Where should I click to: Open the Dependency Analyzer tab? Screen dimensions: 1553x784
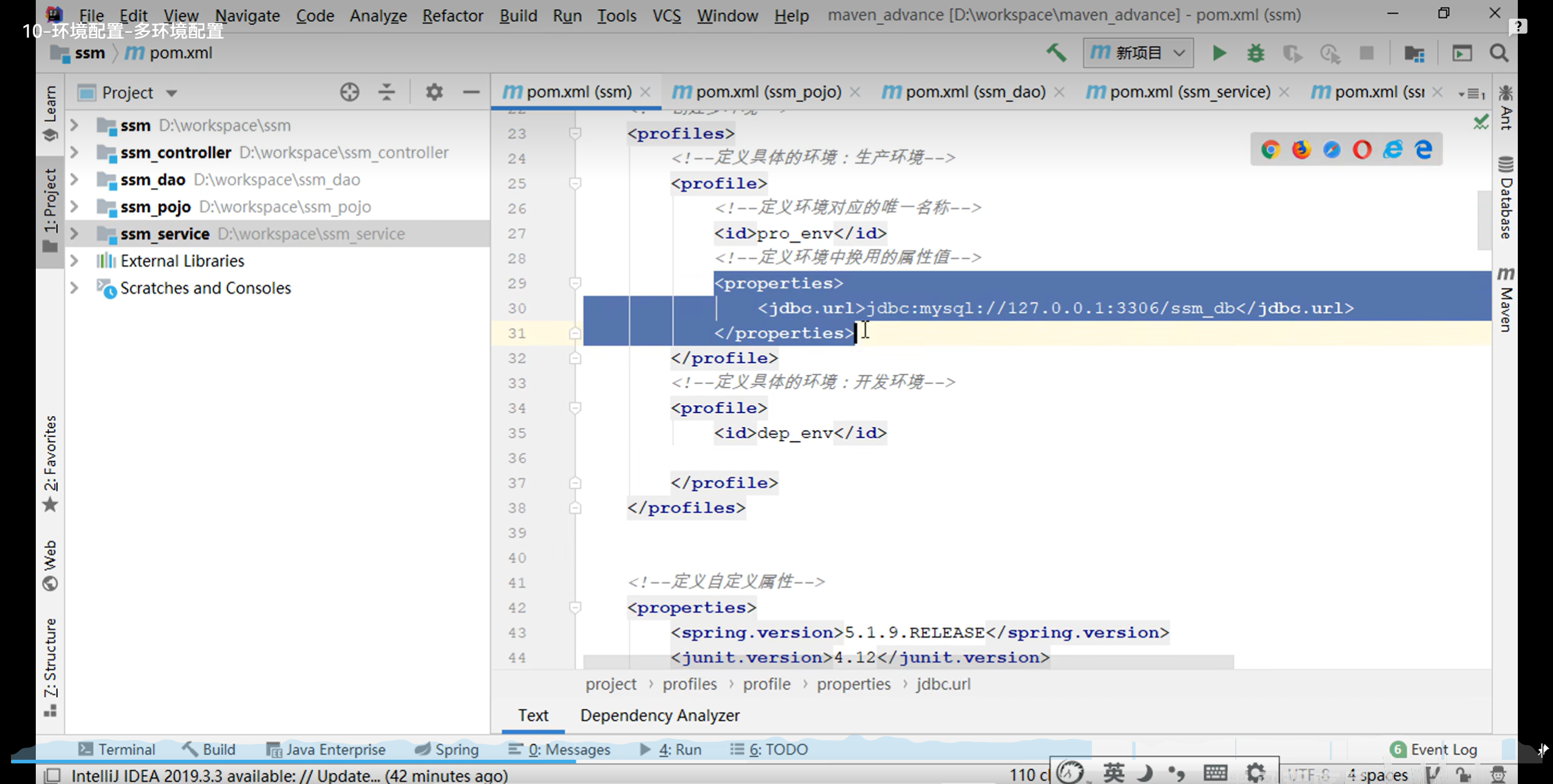[x=659, y=715]
